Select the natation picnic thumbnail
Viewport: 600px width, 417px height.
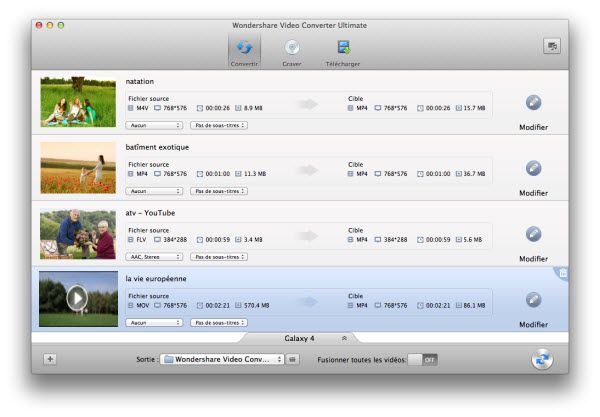(x=78, y=102)
